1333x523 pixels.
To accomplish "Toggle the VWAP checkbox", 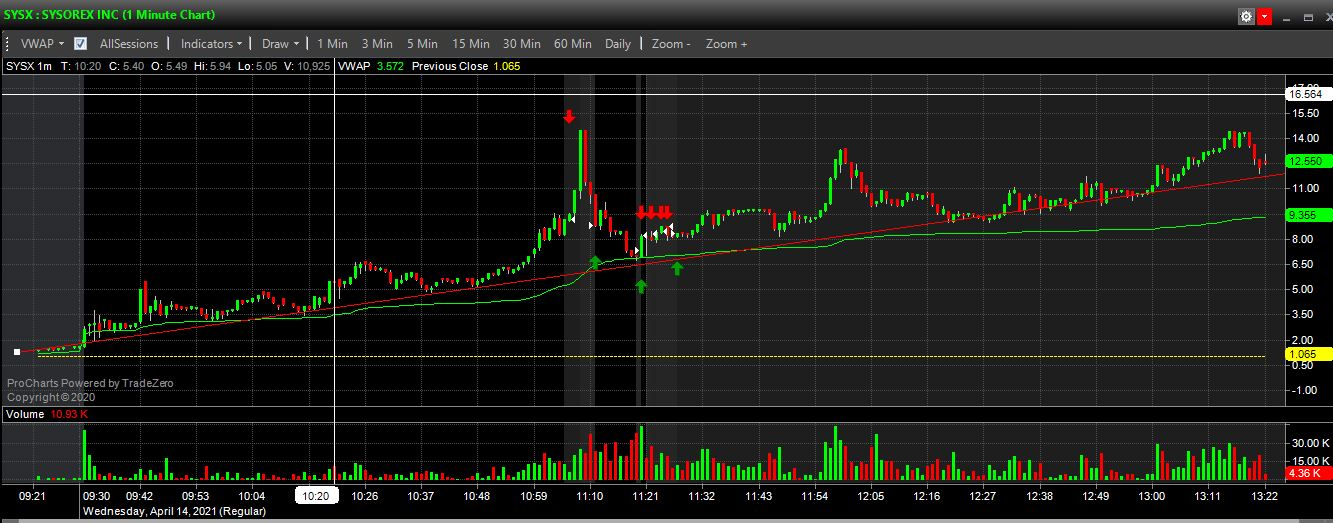I will point(80,44).
